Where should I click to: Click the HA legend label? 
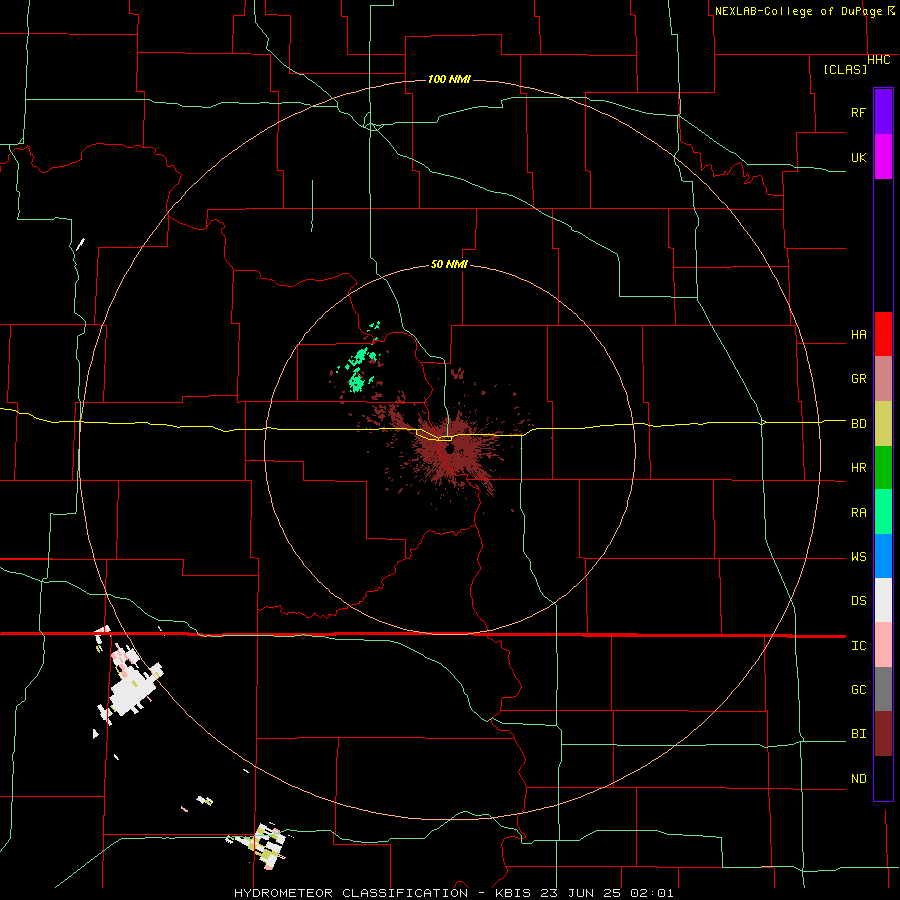tap(858, 335)
